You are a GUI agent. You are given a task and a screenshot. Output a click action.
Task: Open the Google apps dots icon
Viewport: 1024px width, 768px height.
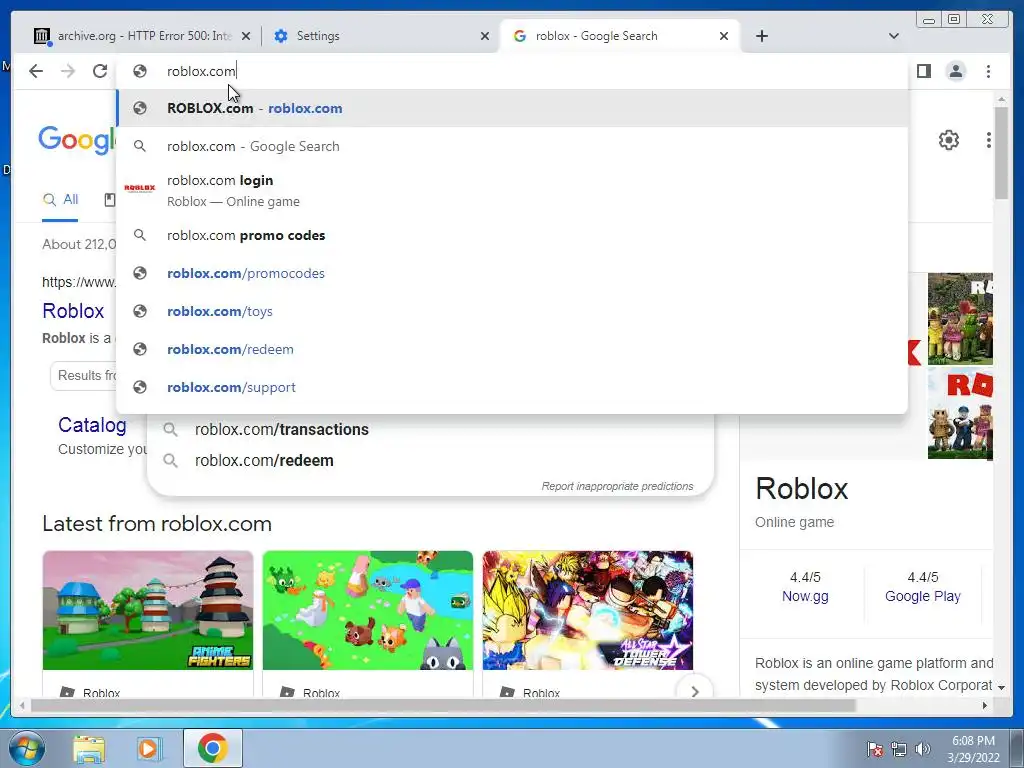click(x=989, y=140)
